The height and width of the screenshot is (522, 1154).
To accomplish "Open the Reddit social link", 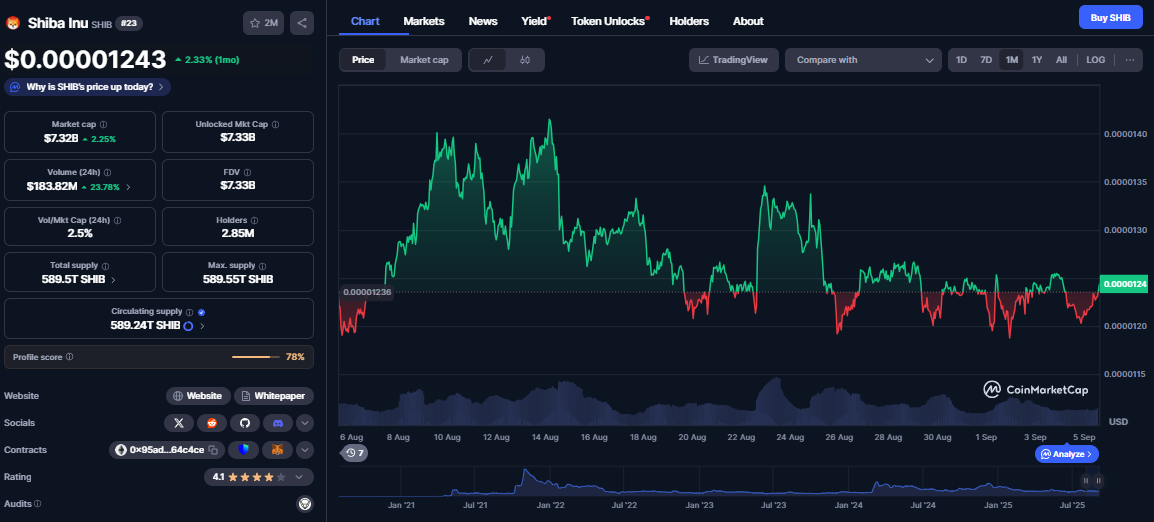I will [x=212, y=423].
